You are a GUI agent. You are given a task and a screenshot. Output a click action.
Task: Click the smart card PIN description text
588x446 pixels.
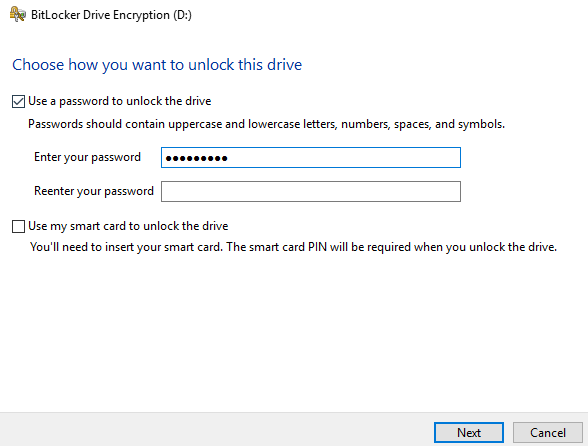coord(293,247)
